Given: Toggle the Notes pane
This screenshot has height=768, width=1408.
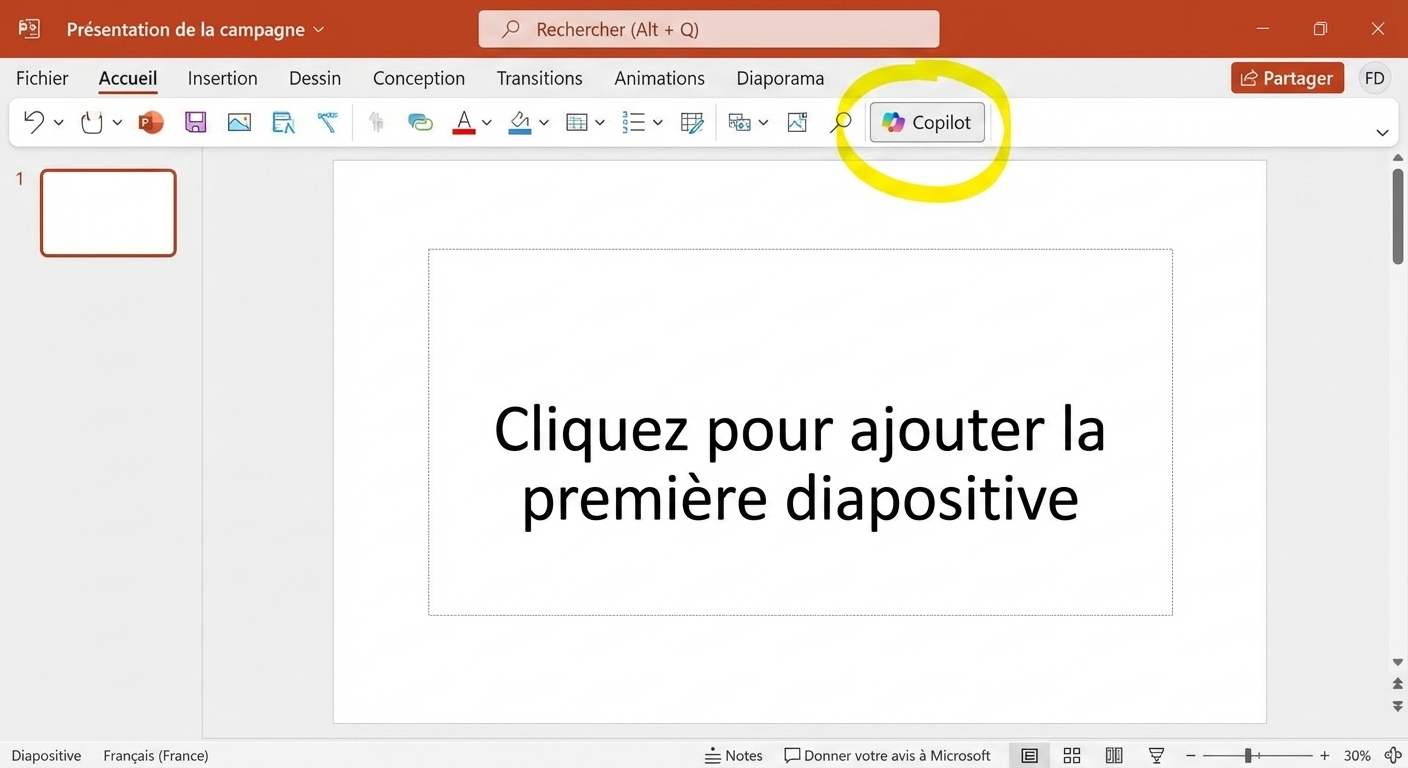Looking at the screenshot, I should 734,756.
